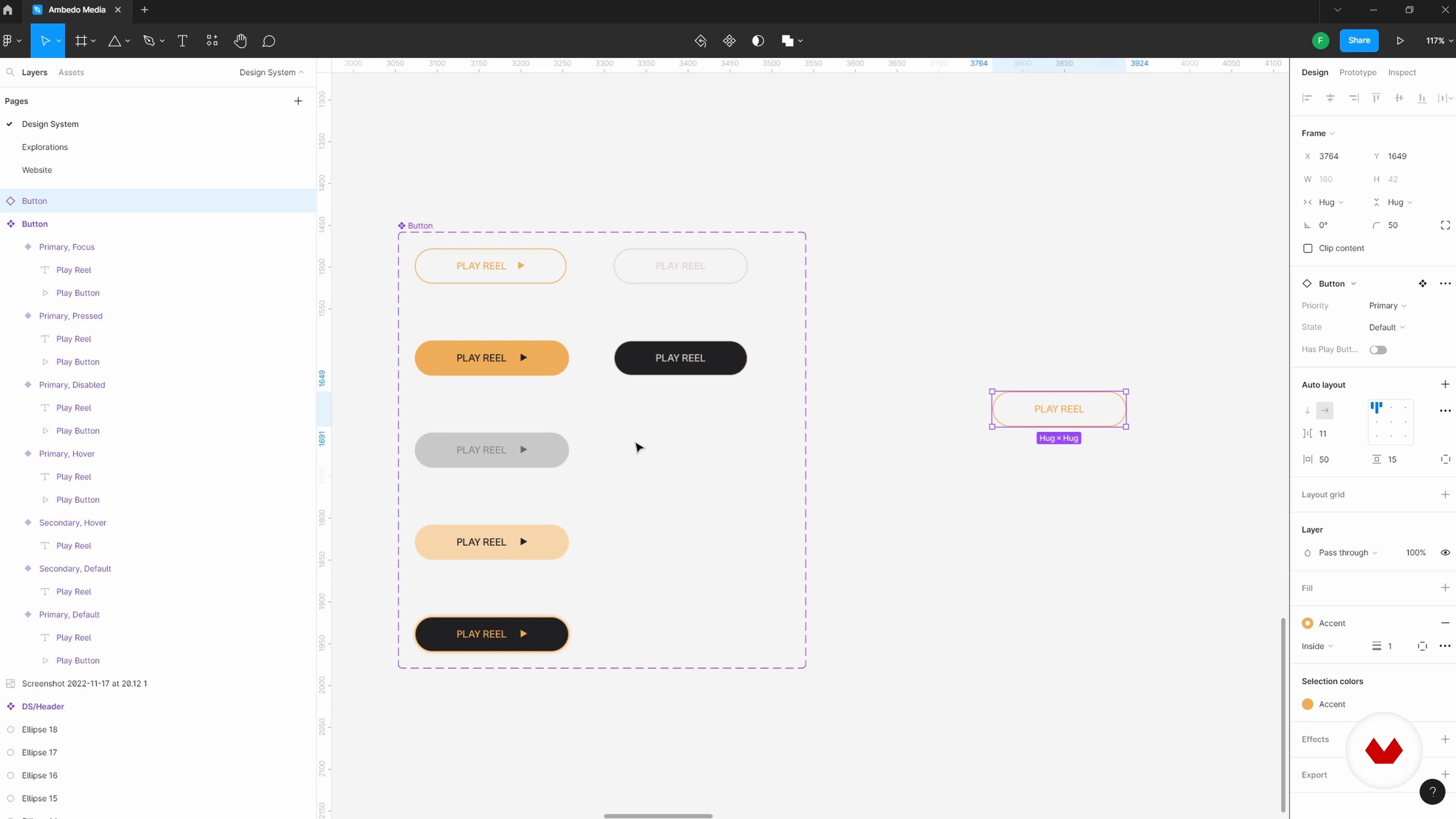Open the Figma main menu icon

(x=7, y=41)
